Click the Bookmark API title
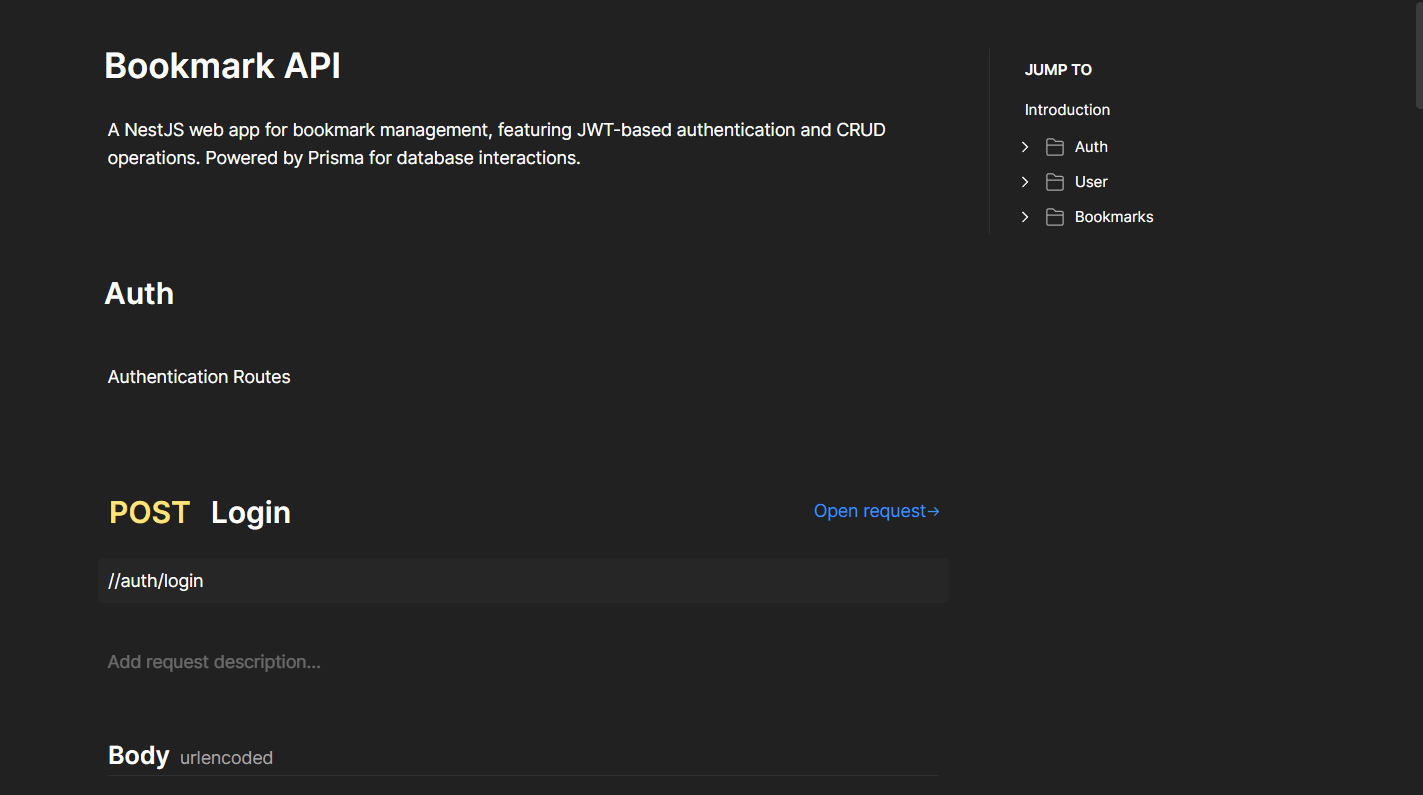The image size is (1423, 795). tap(222, 66)
